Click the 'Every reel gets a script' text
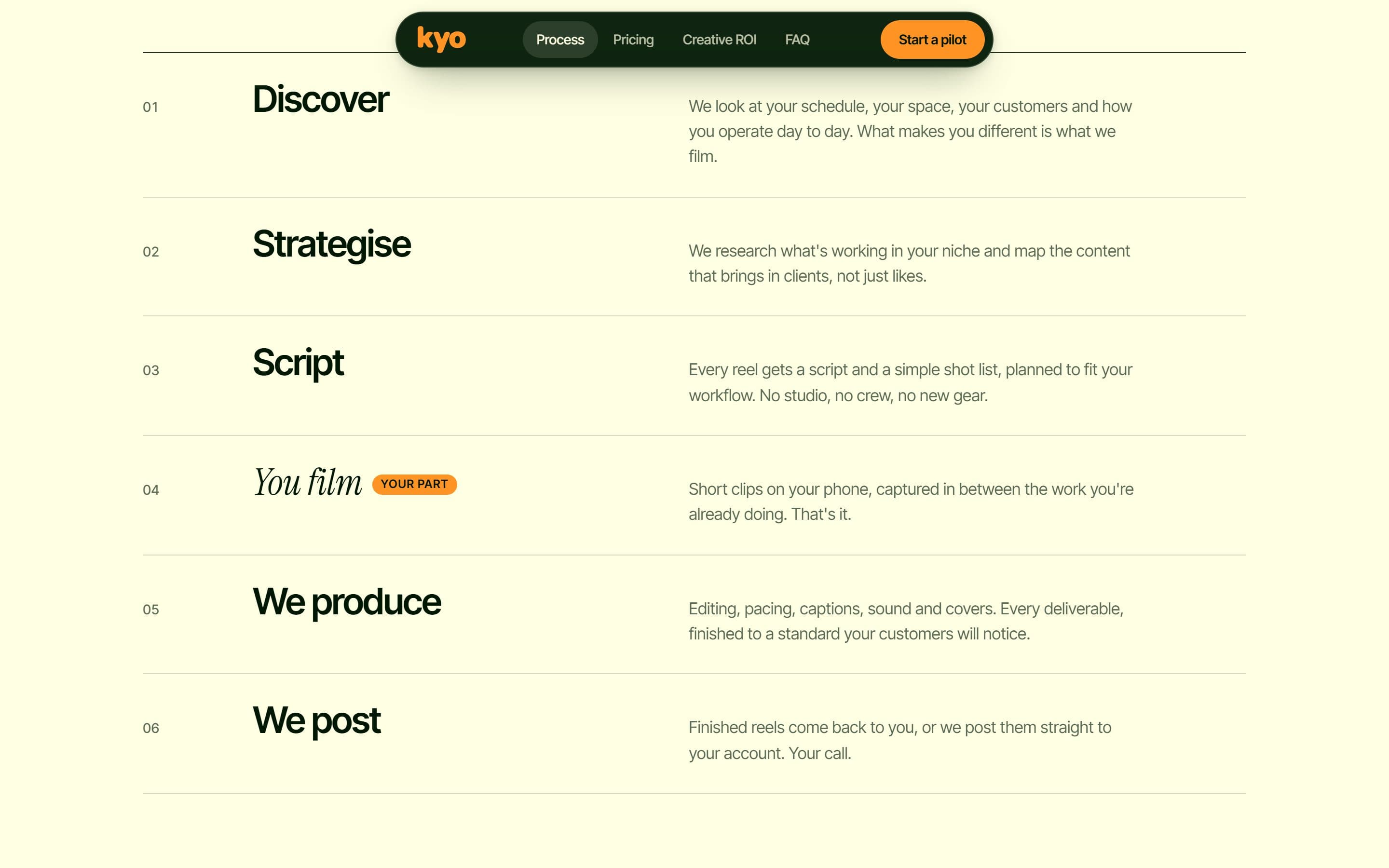The width and height of the screenshot is (1389, 868). [x=910, y=382]
